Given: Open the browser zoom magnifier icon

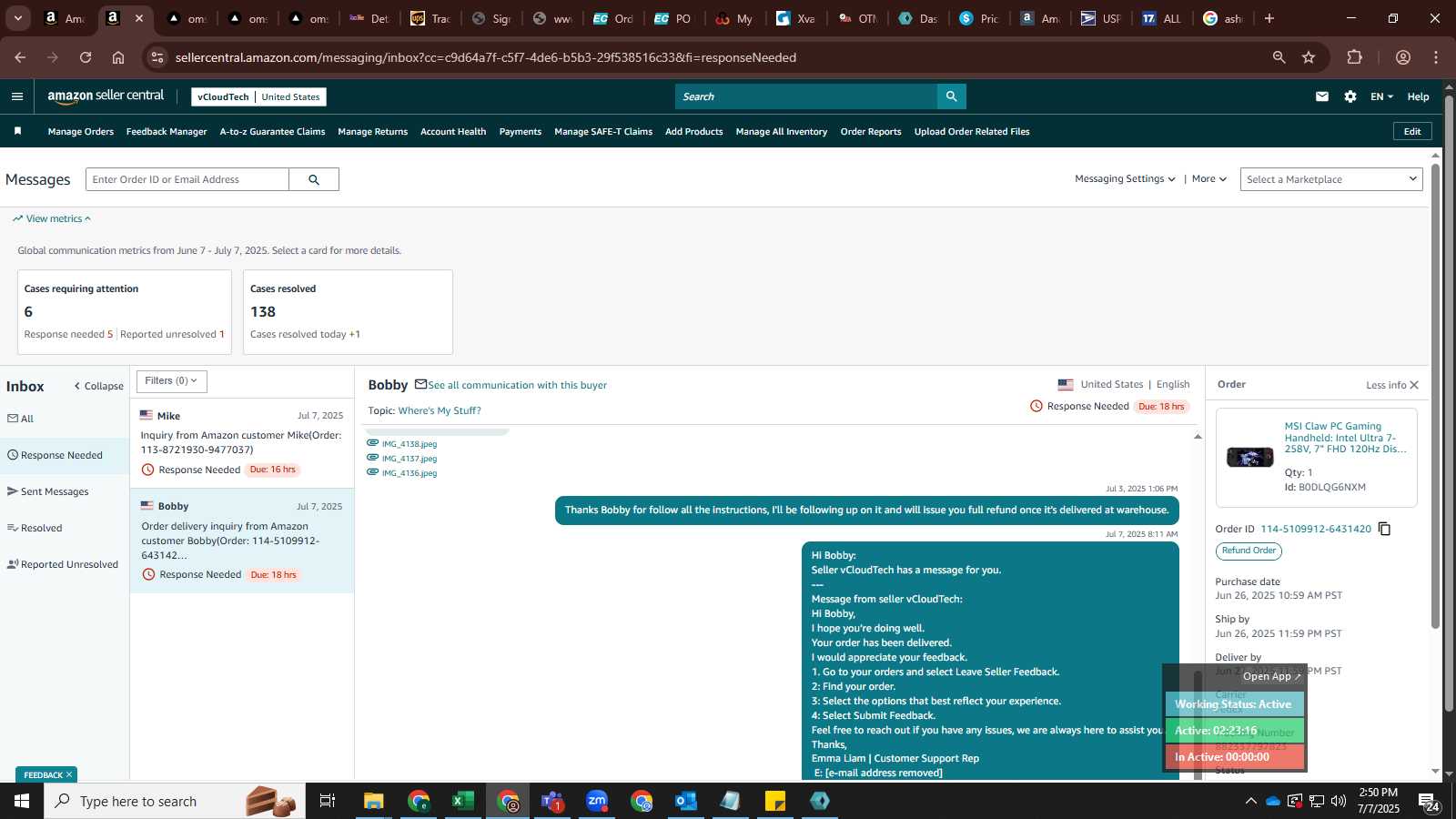Looking at the screenshot, I should pos(1279,57).
